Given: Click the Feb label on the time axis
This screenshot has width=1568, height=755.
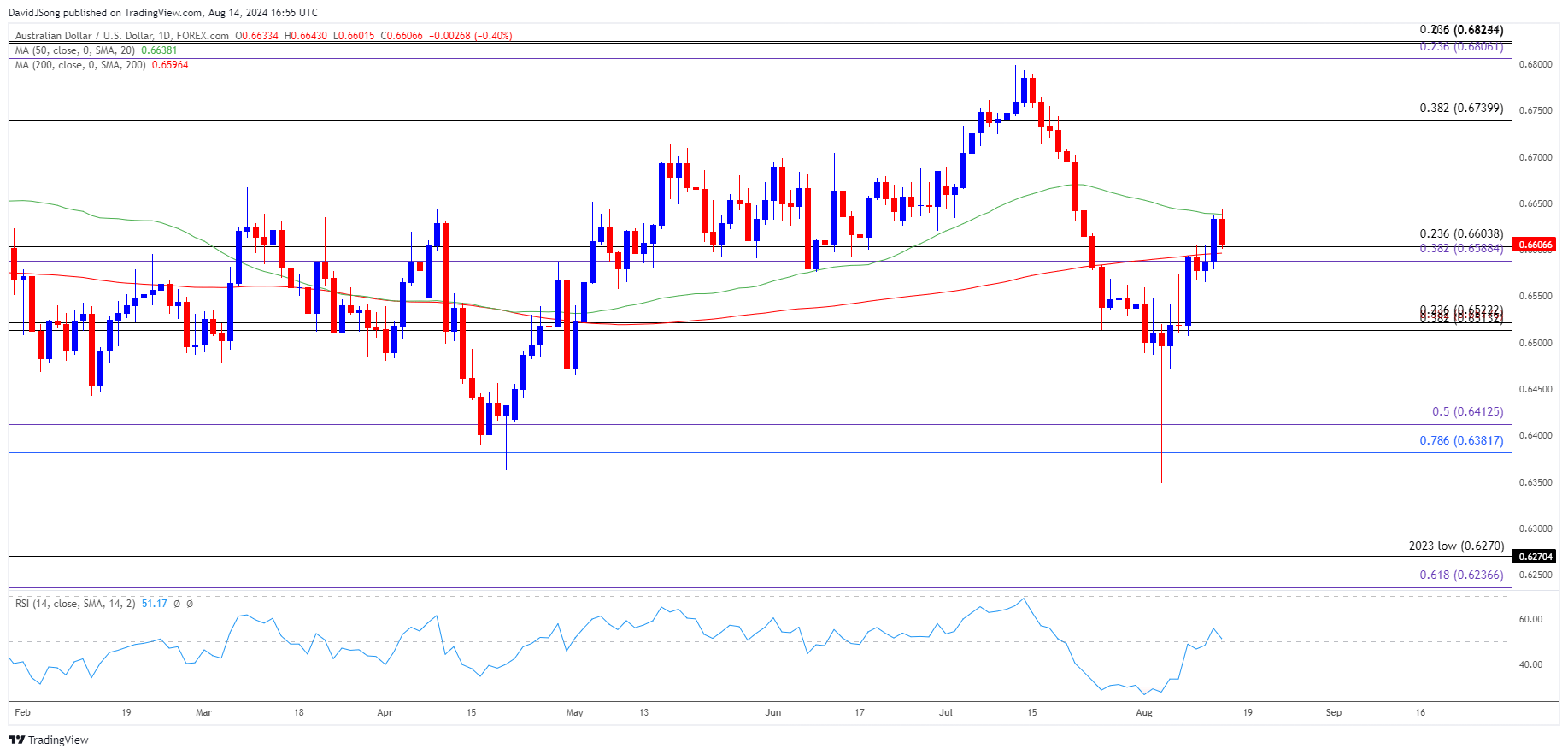Looking at the screenshot, I should click(22, 712).
